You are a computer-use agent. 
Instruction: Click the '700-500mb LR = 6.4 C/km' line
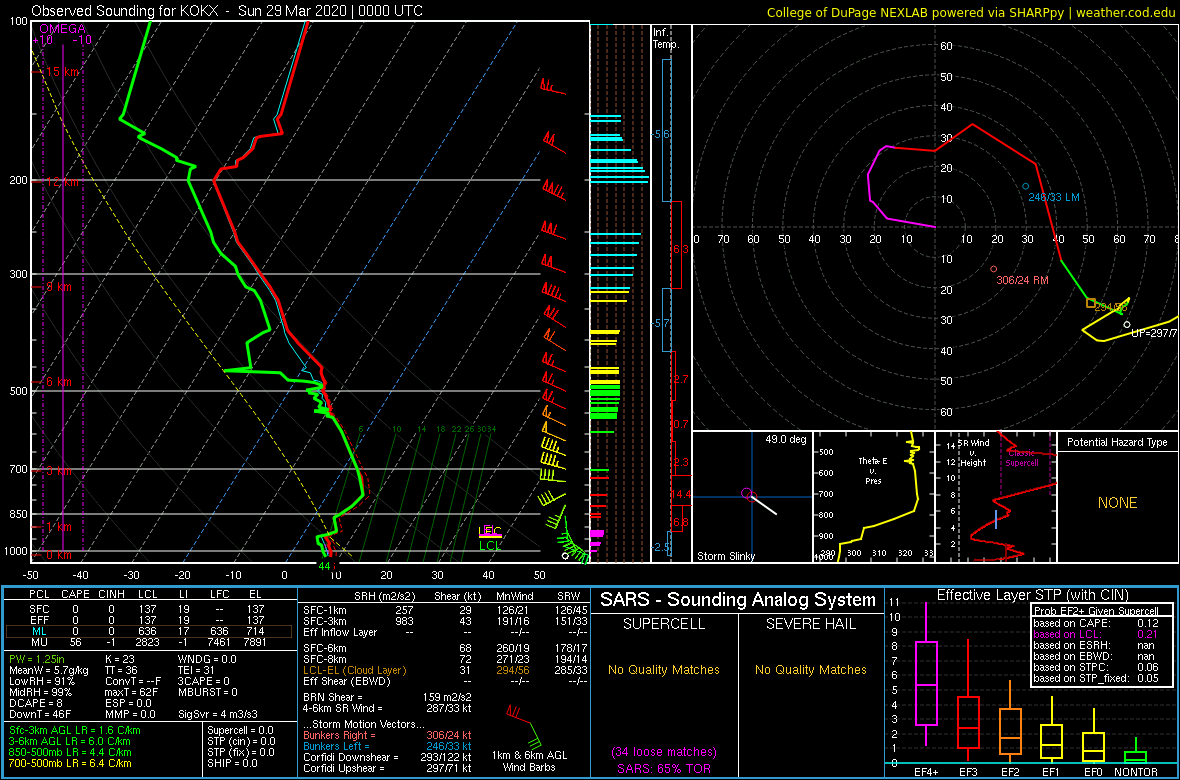70,763
